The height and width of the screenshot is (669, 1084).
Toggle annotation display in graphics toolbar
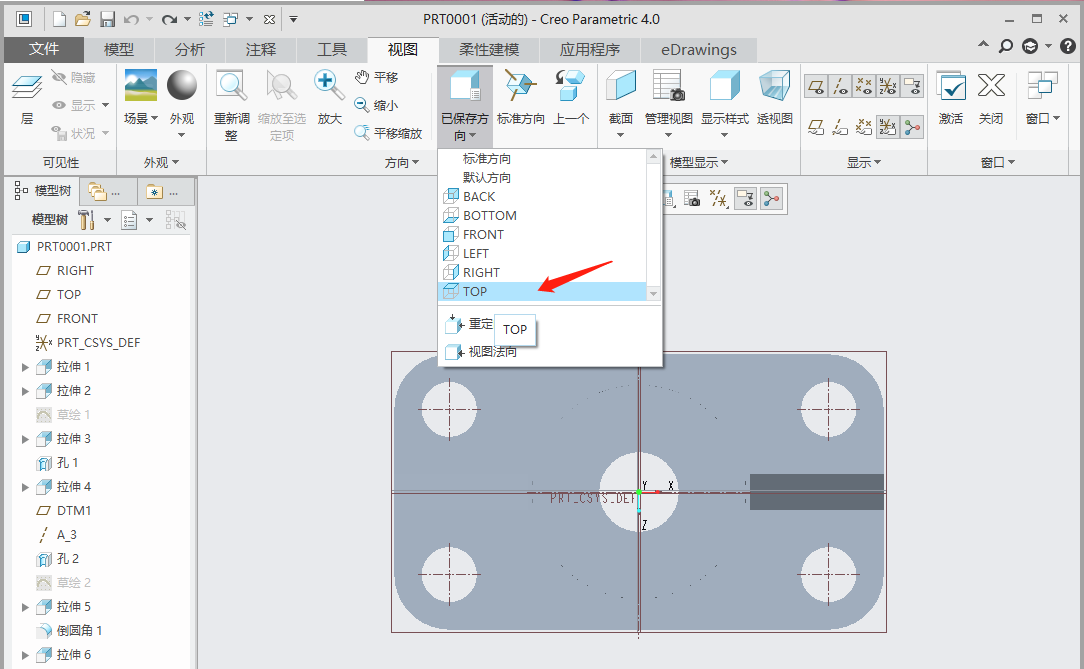point(745,200)
